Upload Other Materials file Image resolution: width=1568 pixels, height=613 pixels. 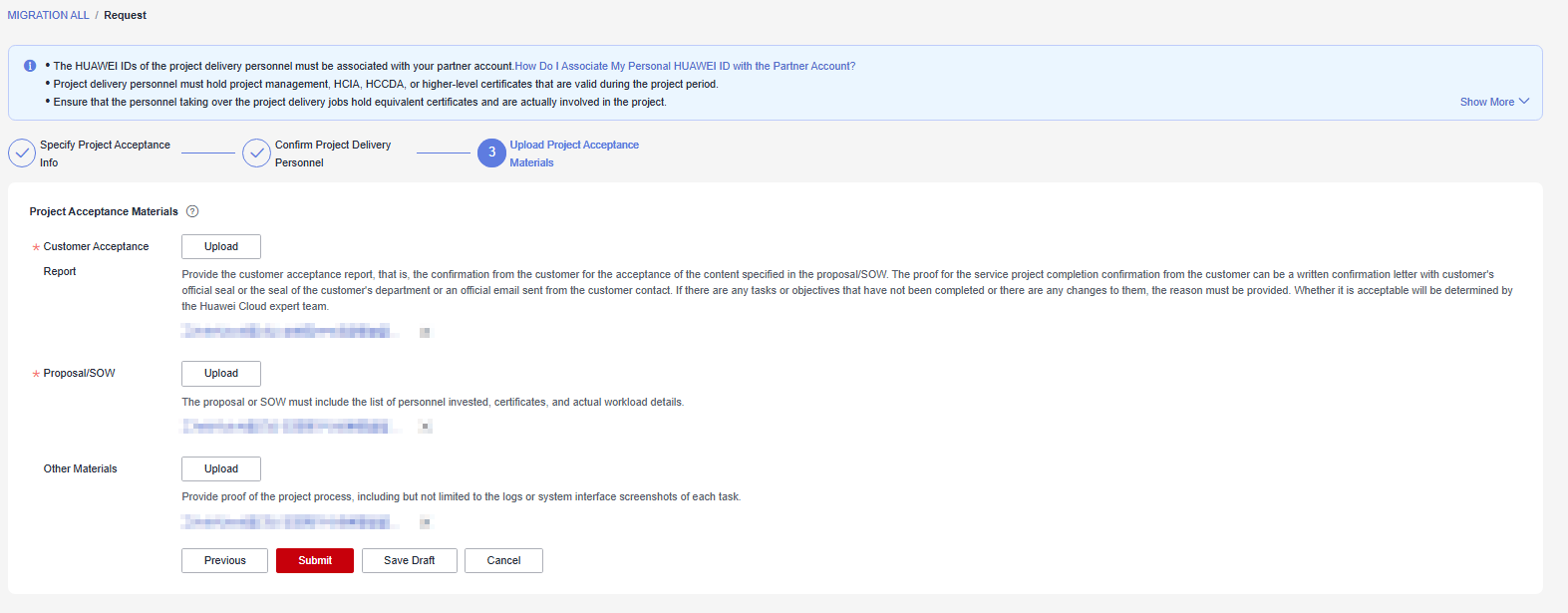[x=221, y=469]
